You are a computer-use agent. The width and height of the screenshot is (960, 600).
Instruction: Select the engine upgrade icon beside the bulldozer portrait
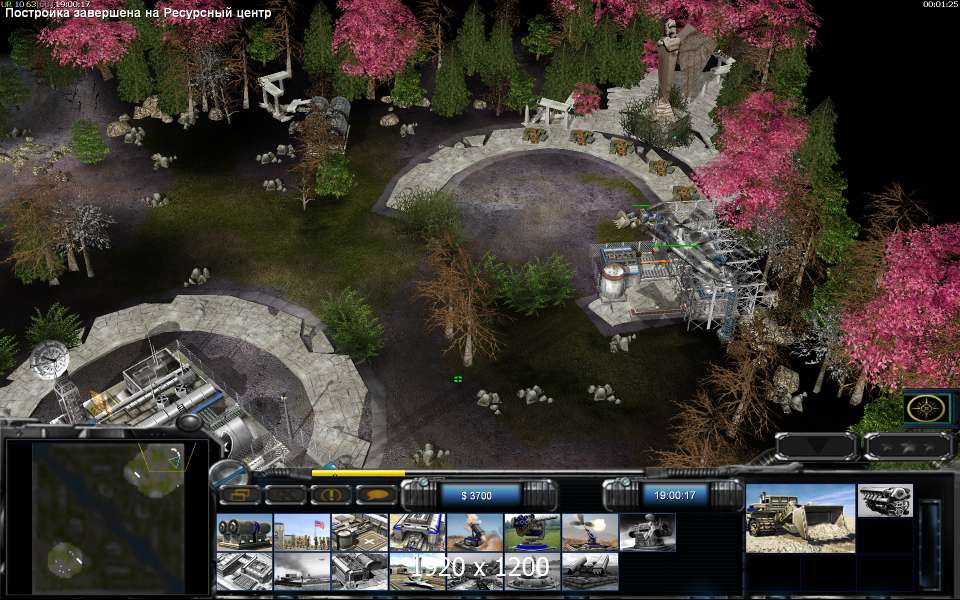[885, 501]
